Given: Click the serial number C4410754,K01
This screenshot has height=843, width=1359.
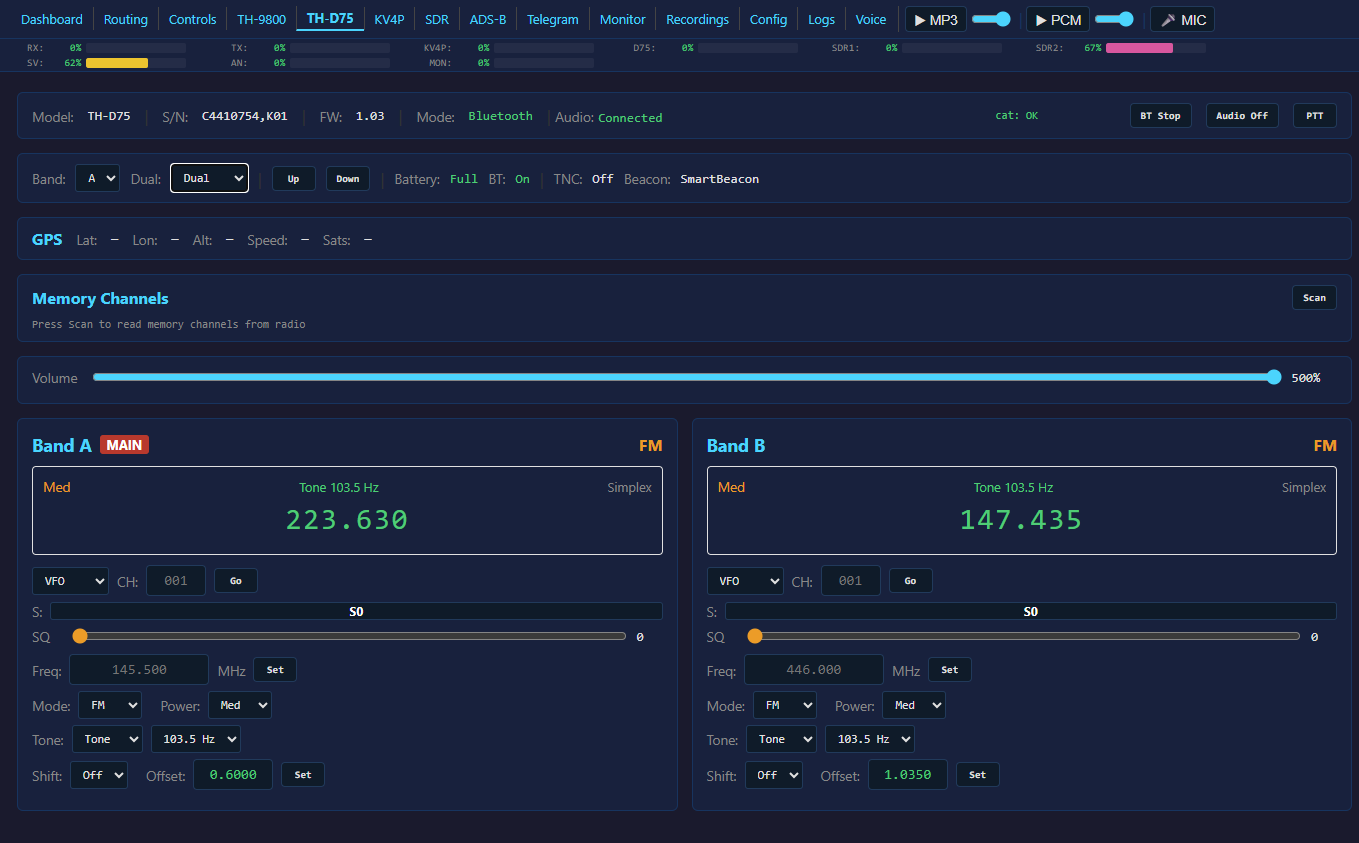Looking at the screenshot, I should (245, 116).
